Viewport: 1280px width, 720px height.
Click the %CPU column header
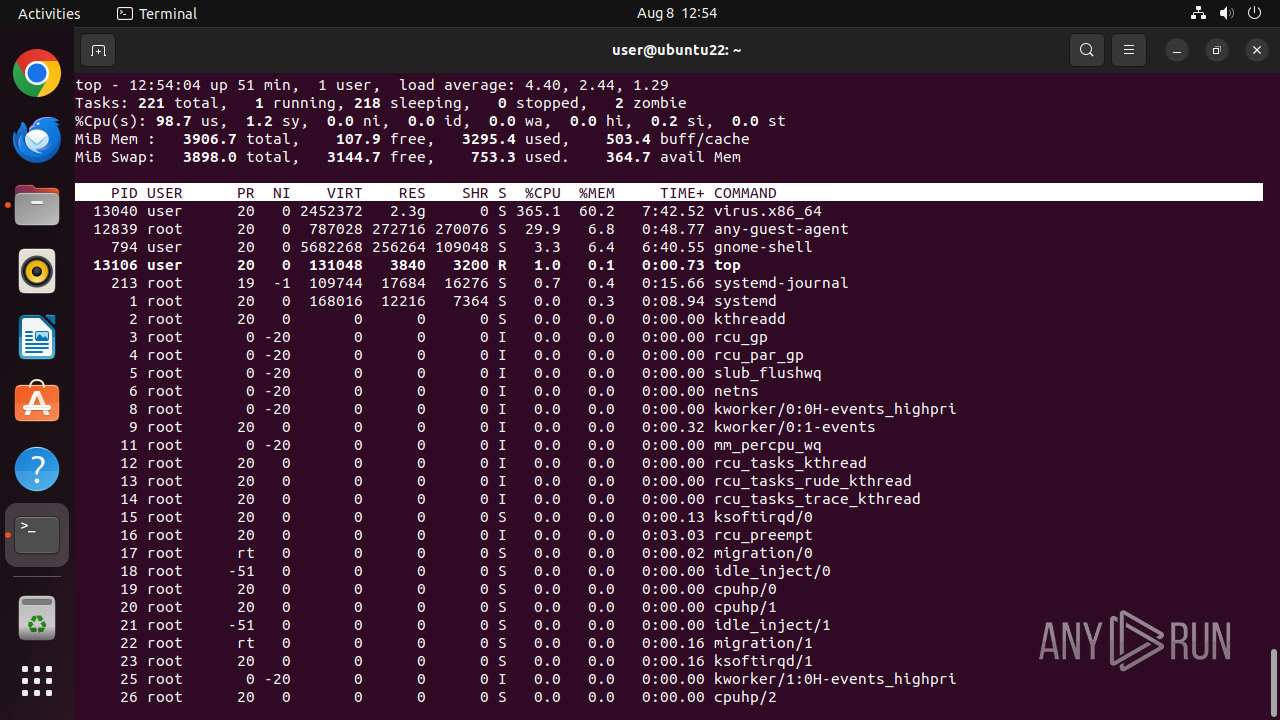(x=543, y=193)
